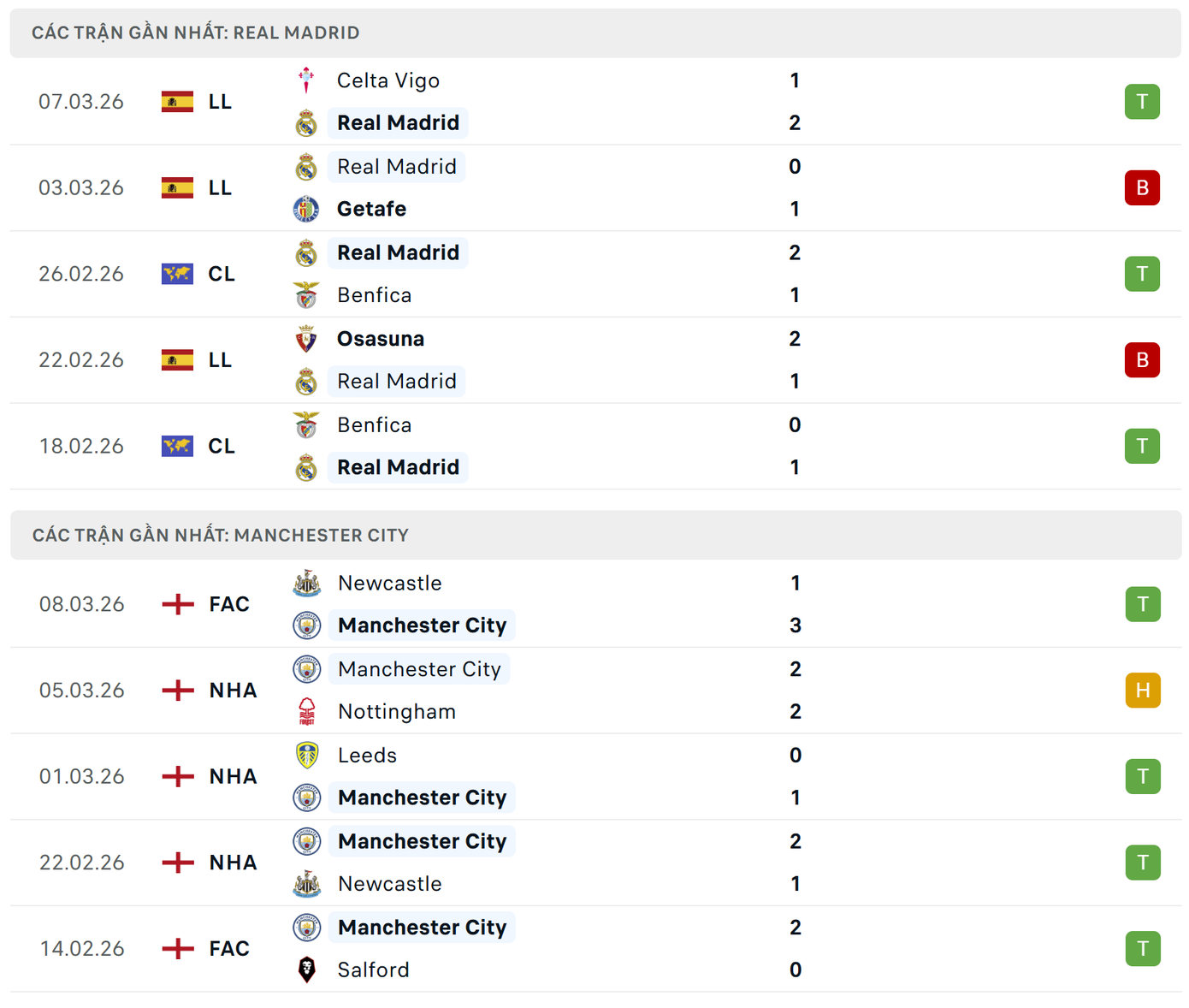Screen dimensions: 1189x1008
Task: Open the Salford club logo
Action: pos(306,969)
